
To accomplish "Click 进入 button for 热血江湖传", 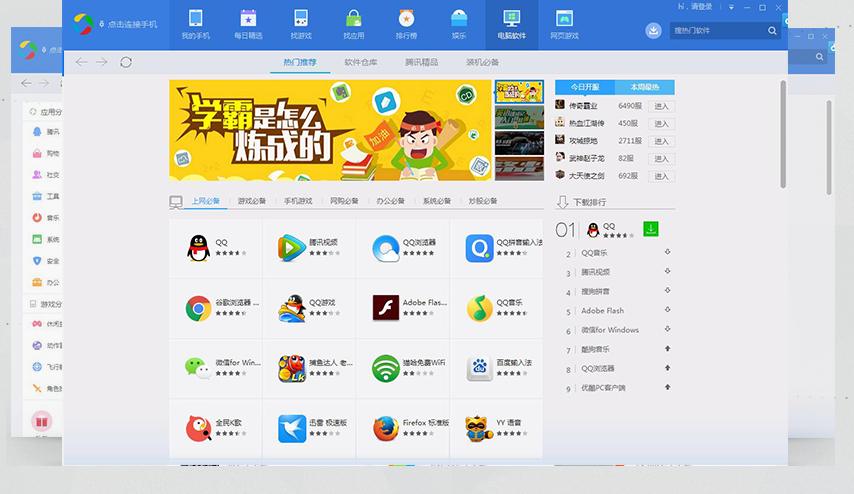I will (661, 124).
